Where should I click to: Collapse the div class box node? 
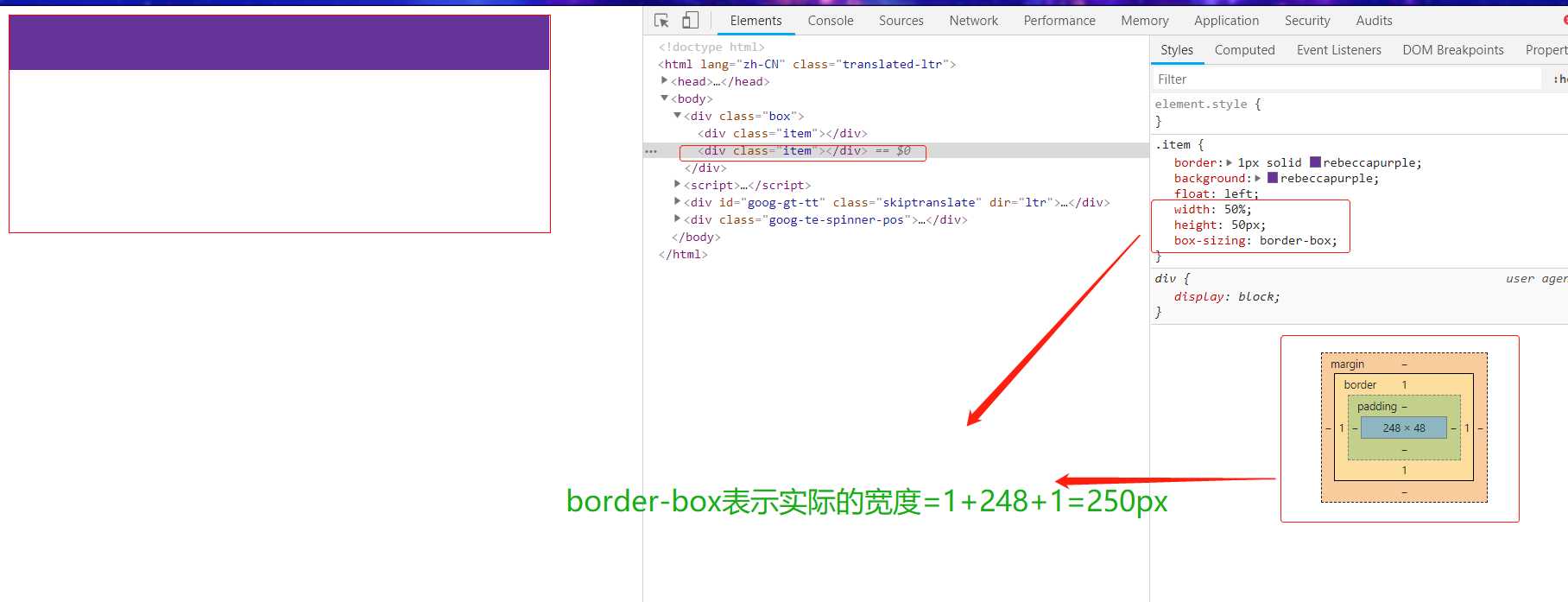[678, 116]
